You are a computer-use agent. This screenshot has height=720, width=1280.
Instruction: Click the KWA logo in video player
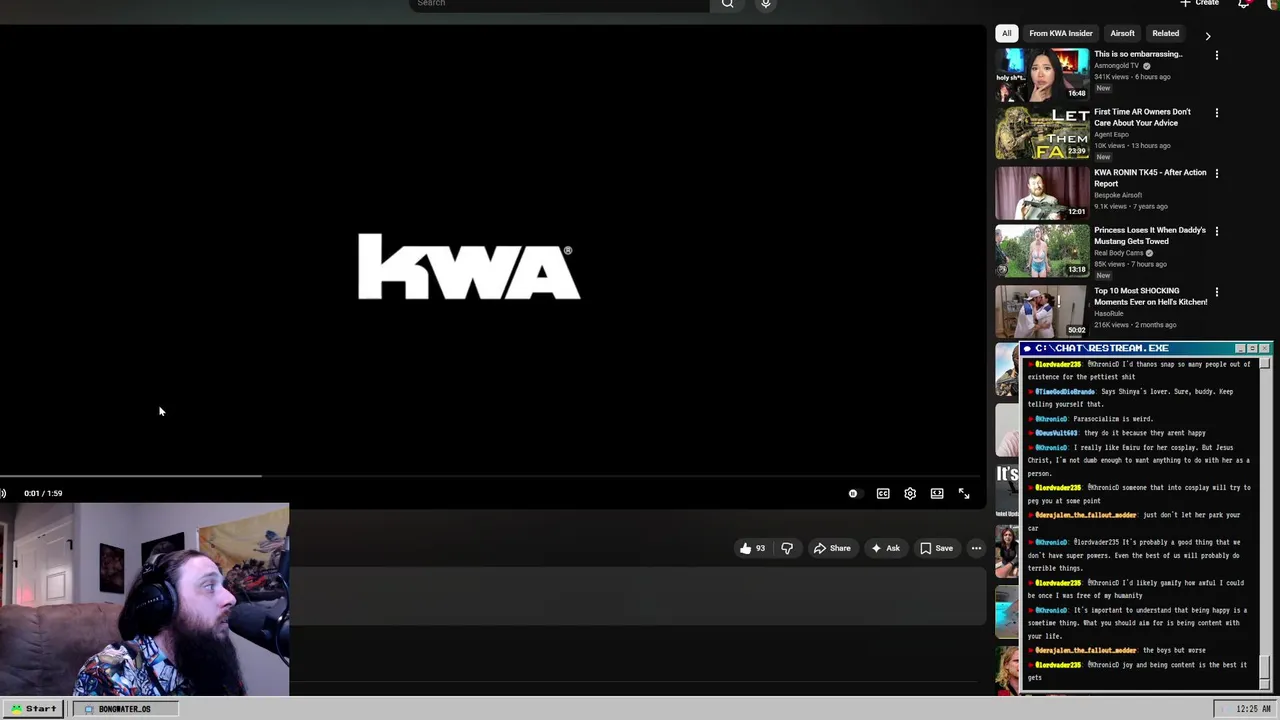pos(469,267)
